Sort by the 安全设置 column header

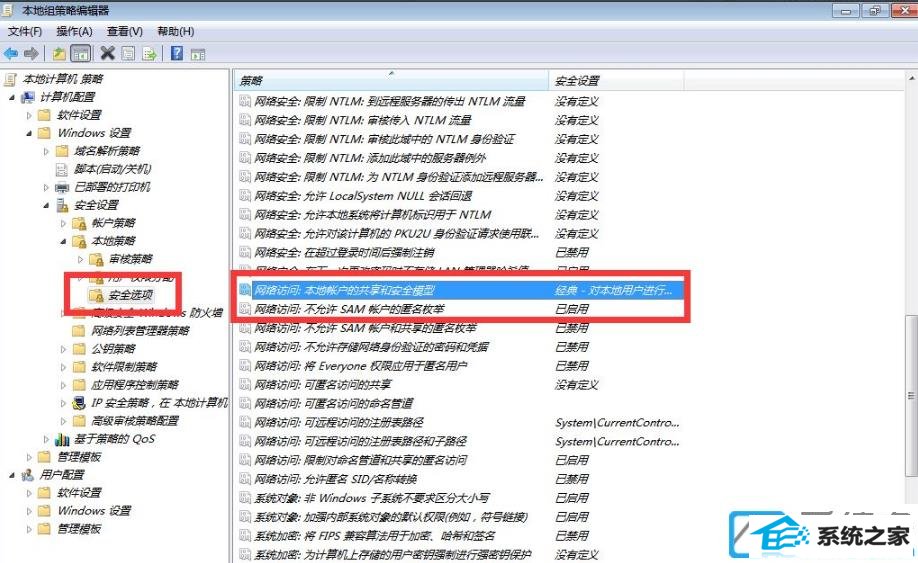pyautogui.click(x=616, y=80)
